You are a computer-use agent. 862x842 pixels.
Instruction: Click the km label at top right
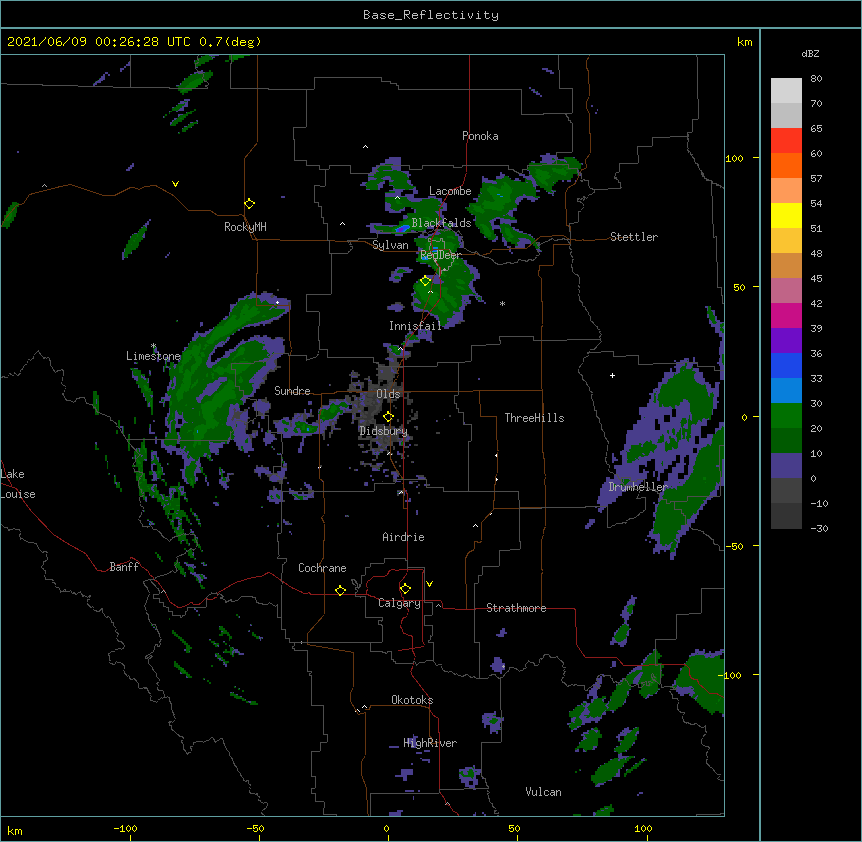pyautogui.click(x=744, y=42)
